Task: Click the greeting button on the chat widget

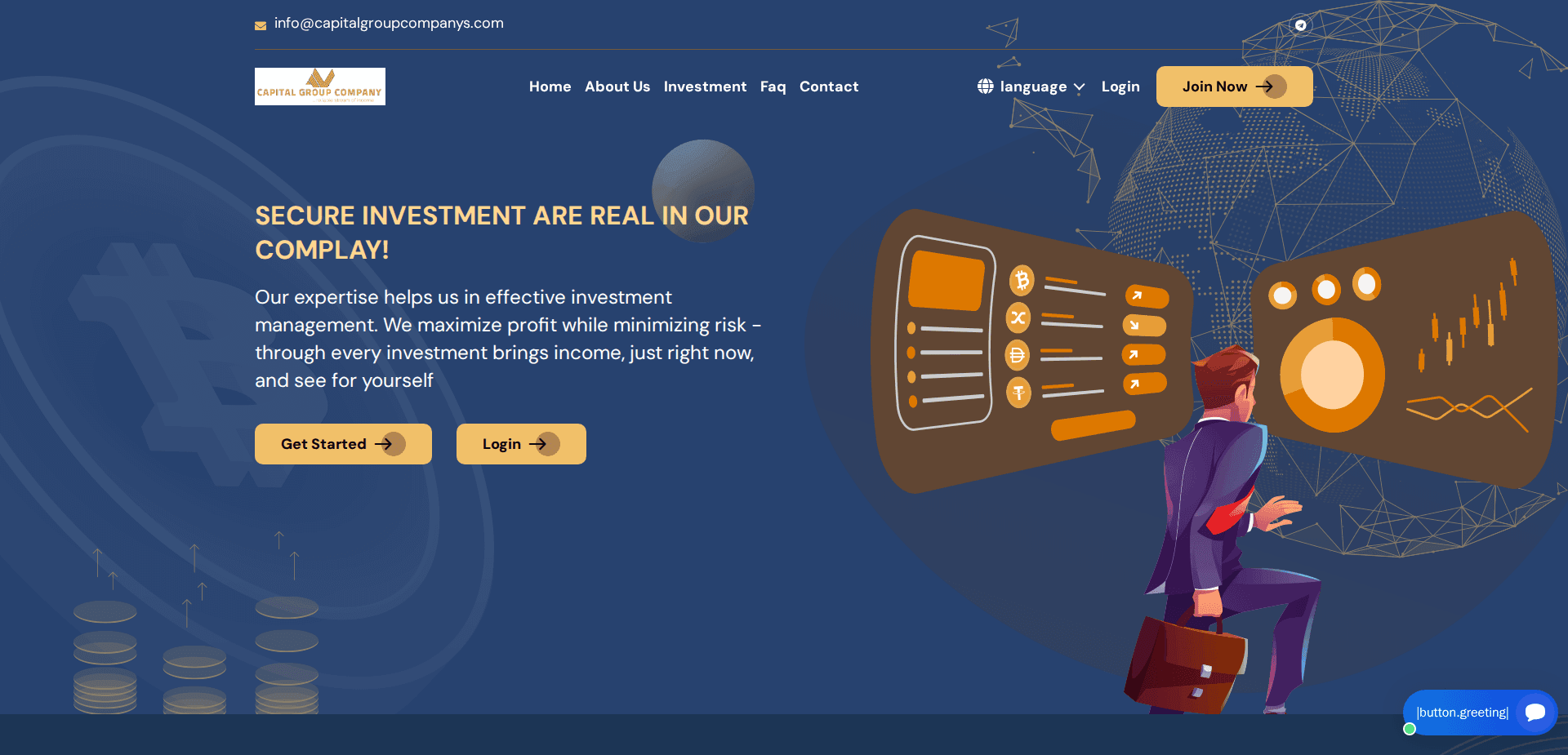Action: tap(1463, 712)
